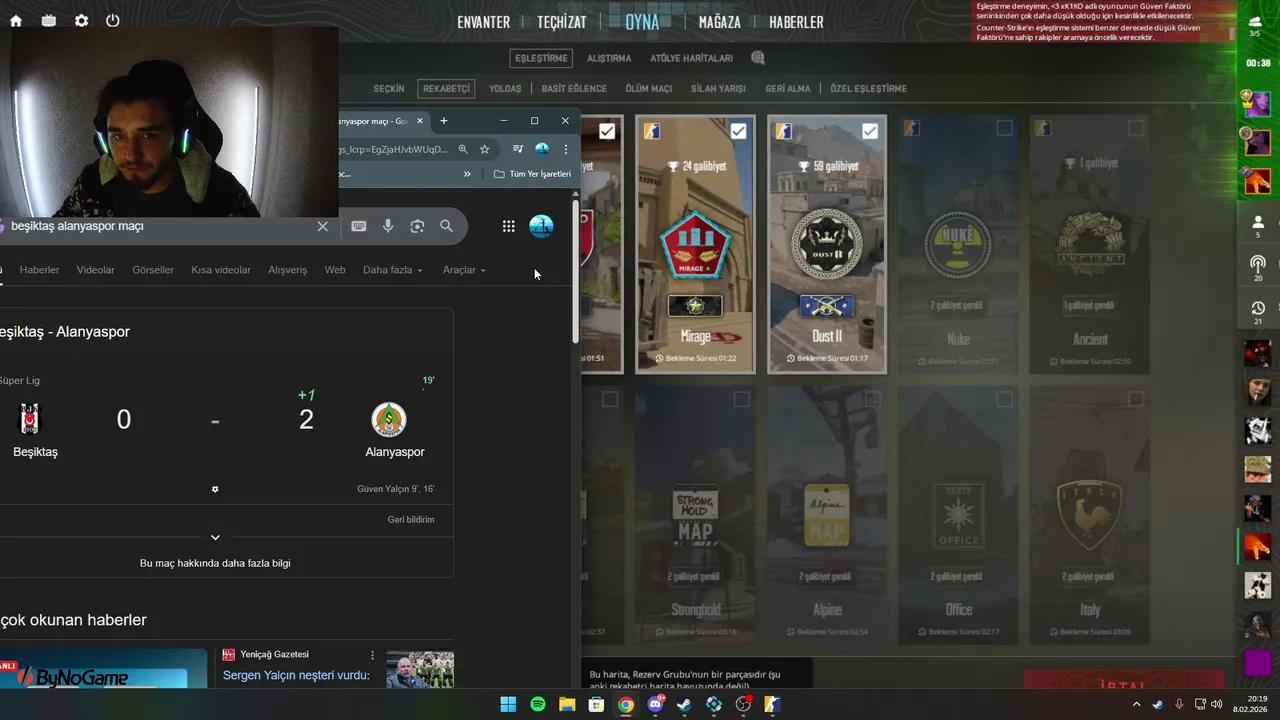Check the Alpine map checkbox

tap(872, 399)
